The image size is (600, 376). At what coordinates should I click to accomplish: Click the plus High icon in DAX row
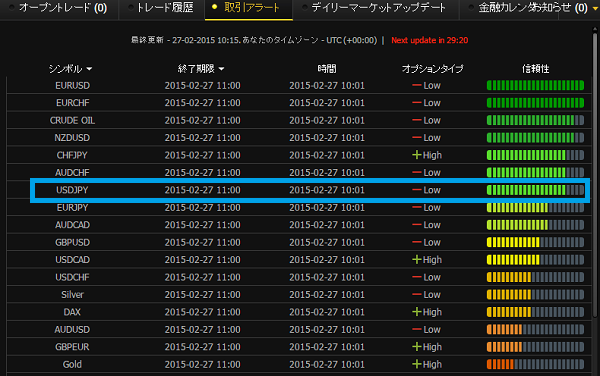pyautogui.click(x=417, y=312)
